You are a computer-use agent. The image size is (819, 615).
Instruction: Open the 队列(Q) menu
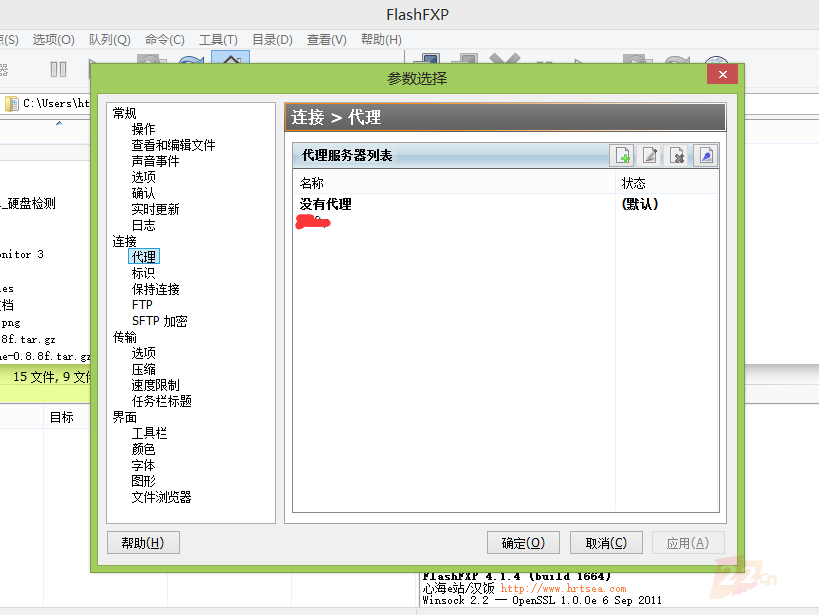pos(109,40)
